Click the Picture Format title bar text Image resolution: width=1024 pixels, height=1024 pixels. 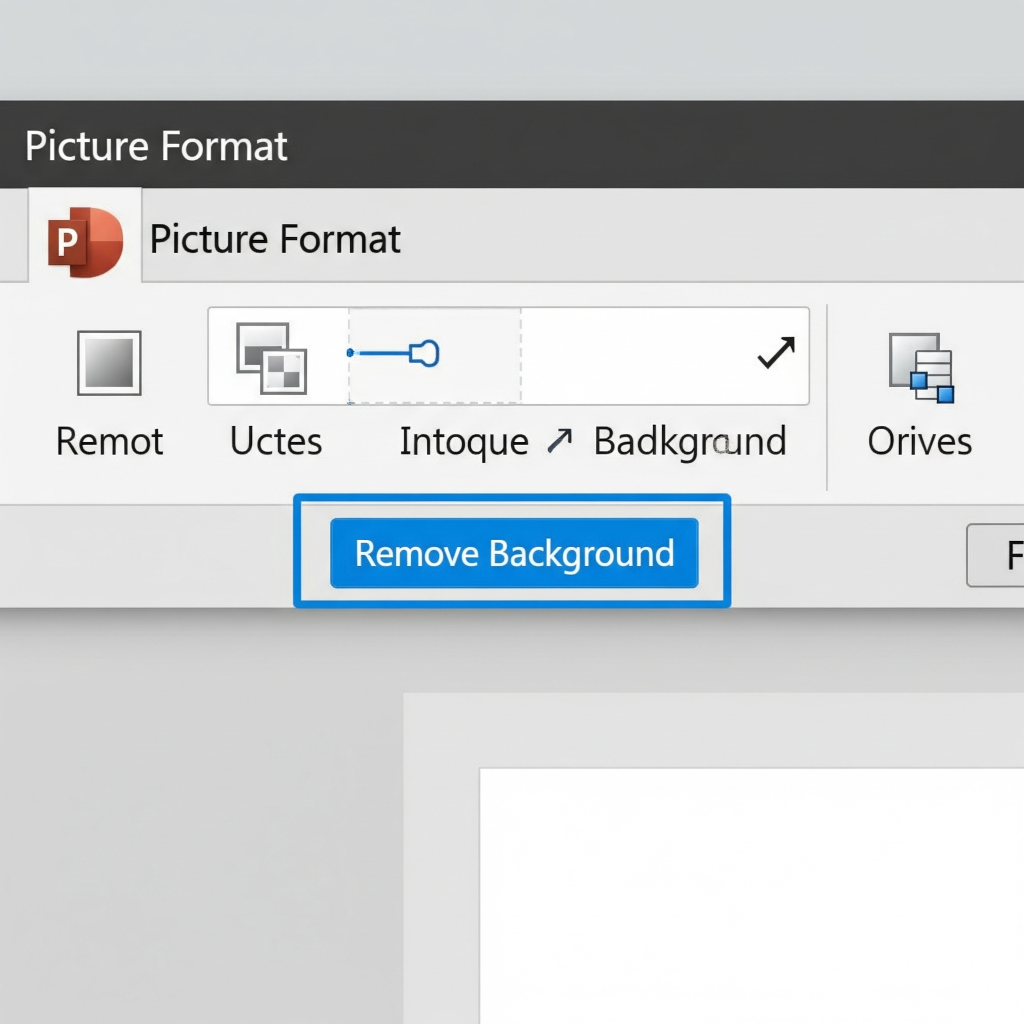(156, 146)
